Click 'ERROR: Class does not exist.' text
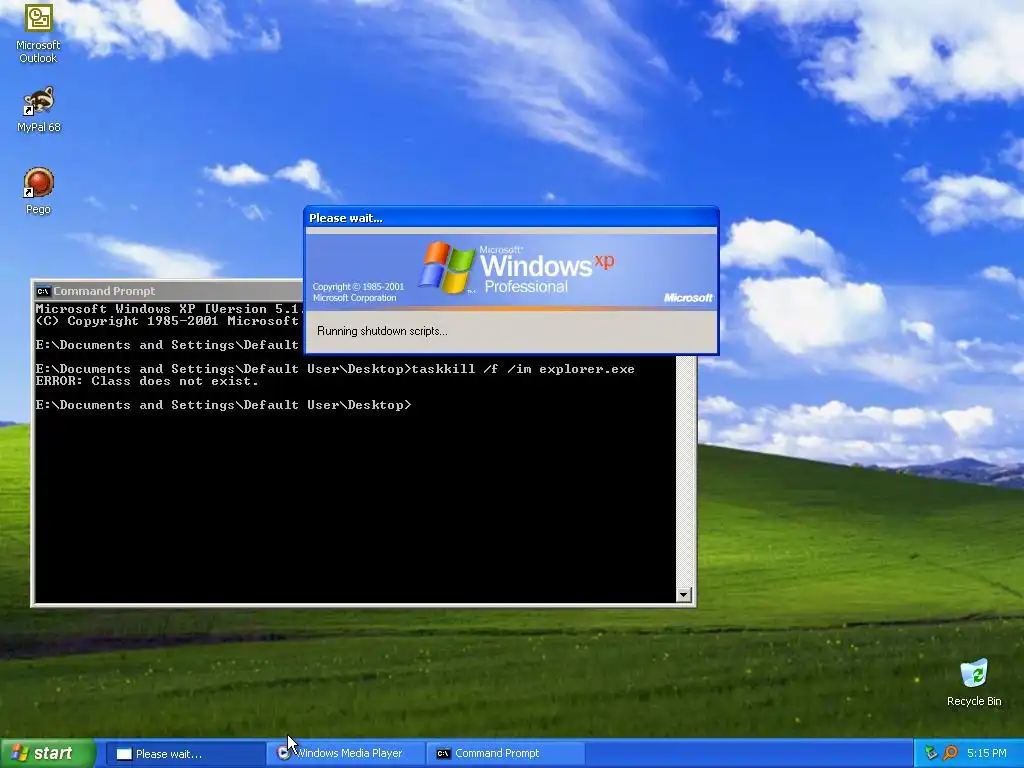The height and width of the screenshot is (768, 1024). [x=147, y=381]
